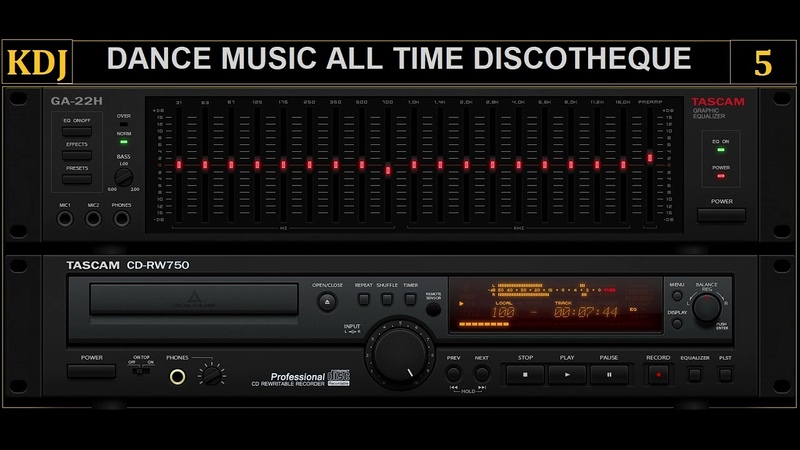The height and width of the screenshot is (450, 800).
Task: Click the 4.0K band slider handle
Action: point(518,165)
